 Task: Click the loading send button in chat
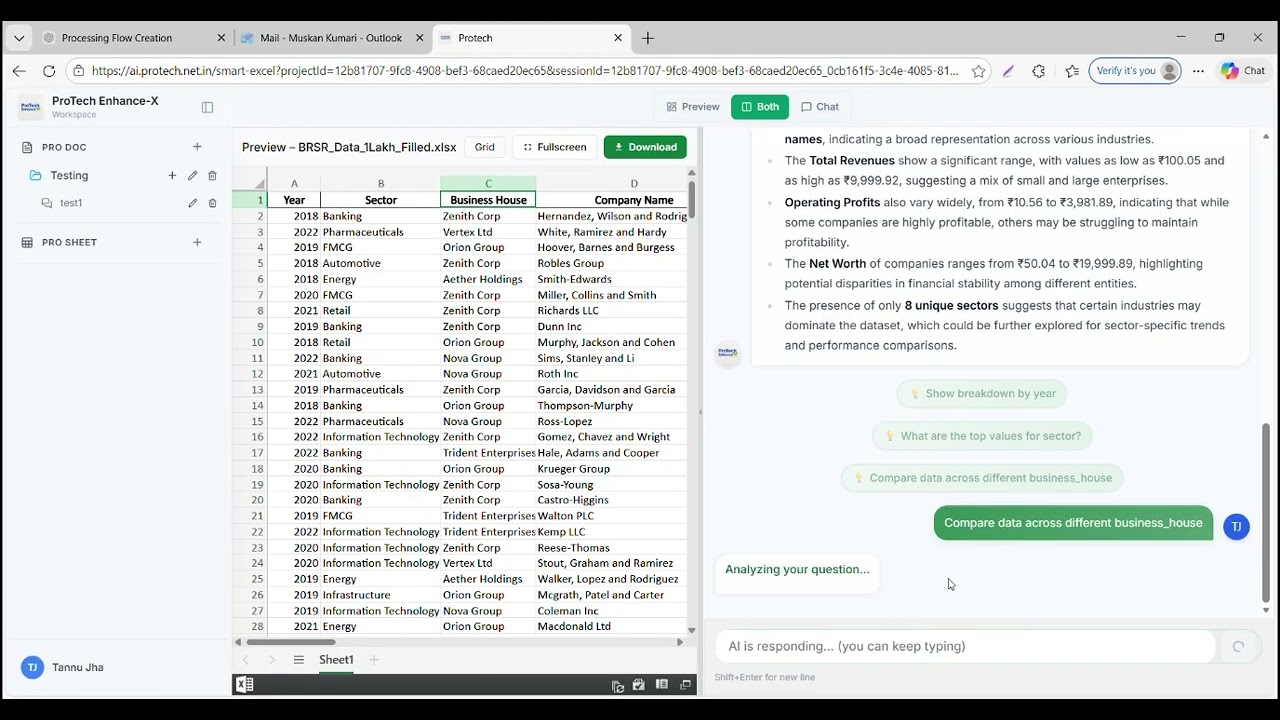1238,647
